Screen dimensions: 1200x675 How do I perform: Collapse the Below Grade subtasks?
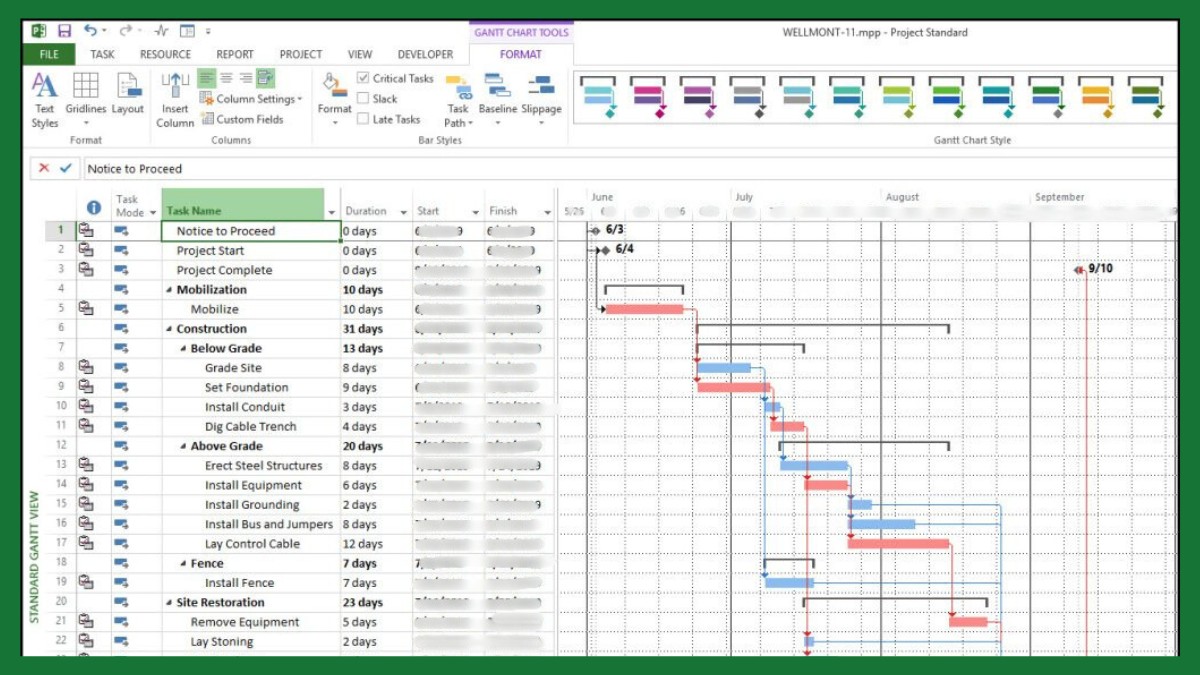point(183,349)
